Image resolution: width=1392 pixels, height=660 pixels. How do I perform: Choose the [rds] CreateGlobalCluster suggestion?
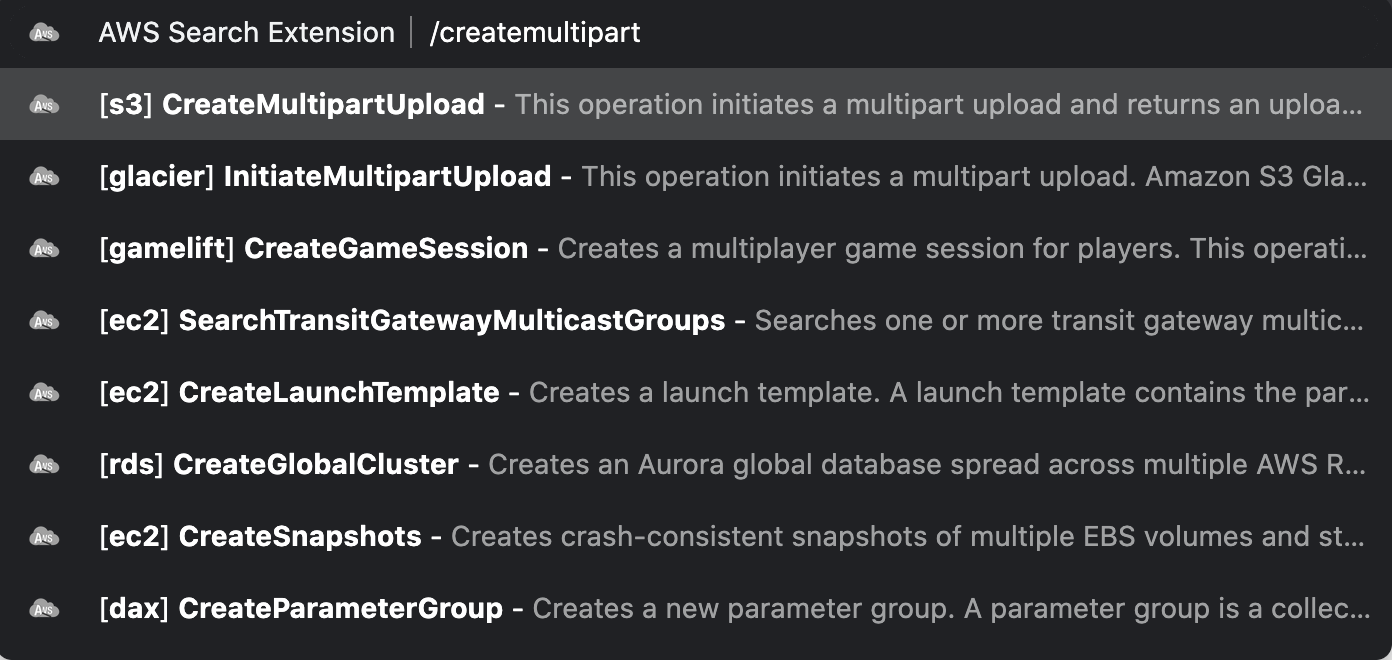(696, 464)
